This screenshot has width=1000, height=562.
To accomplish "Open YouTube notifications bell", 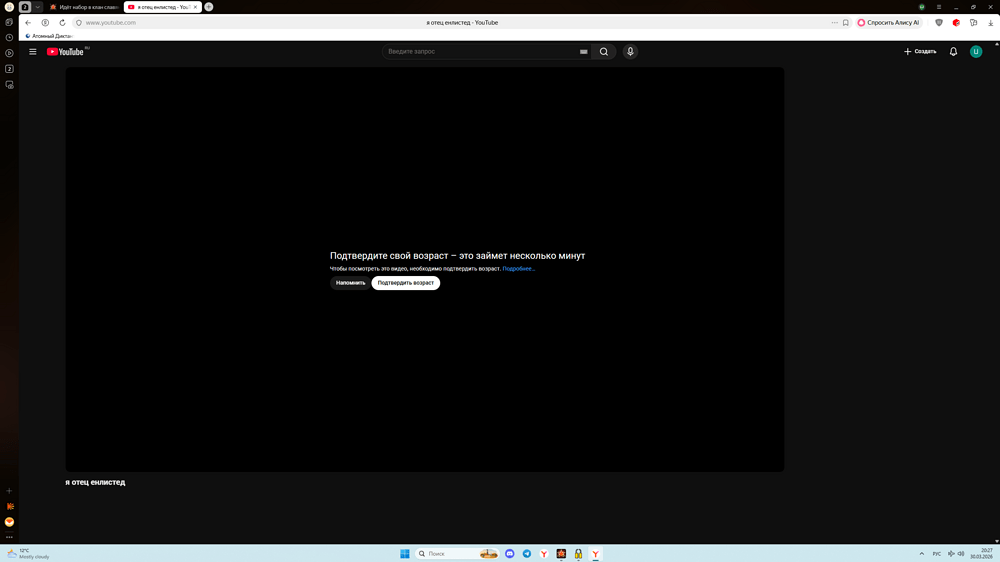I will click(x=953, y=52).
